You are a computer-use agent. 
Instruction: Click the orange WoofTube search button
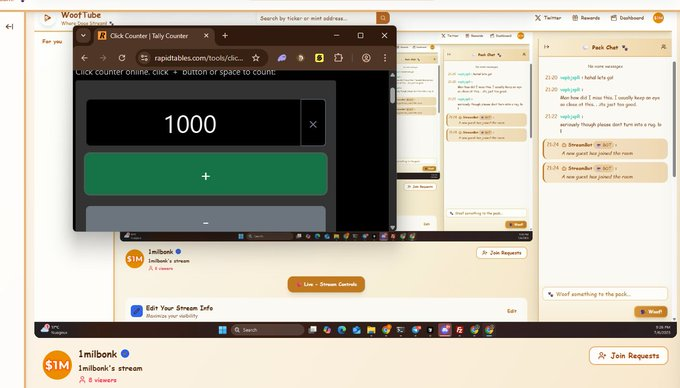382,18
